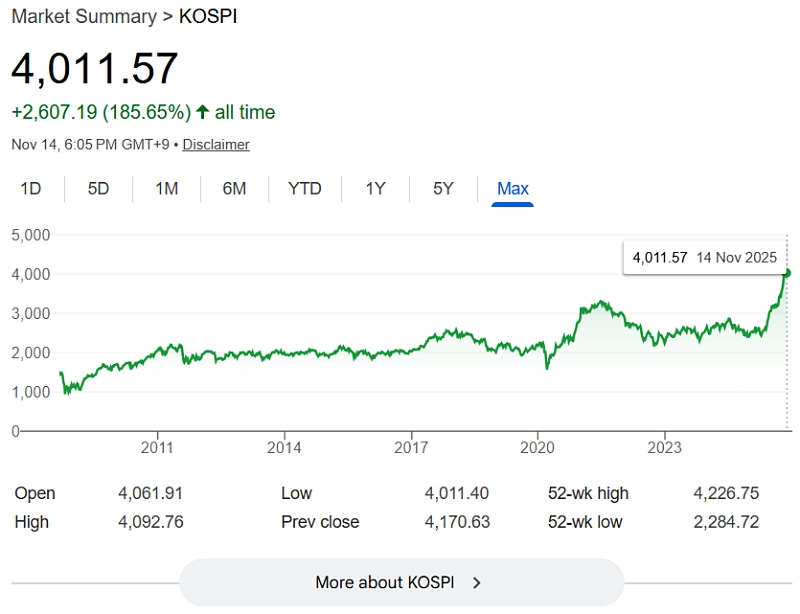
Task: Show the 1M chart range
Action: pyautogui.click(x=166, y=188)
